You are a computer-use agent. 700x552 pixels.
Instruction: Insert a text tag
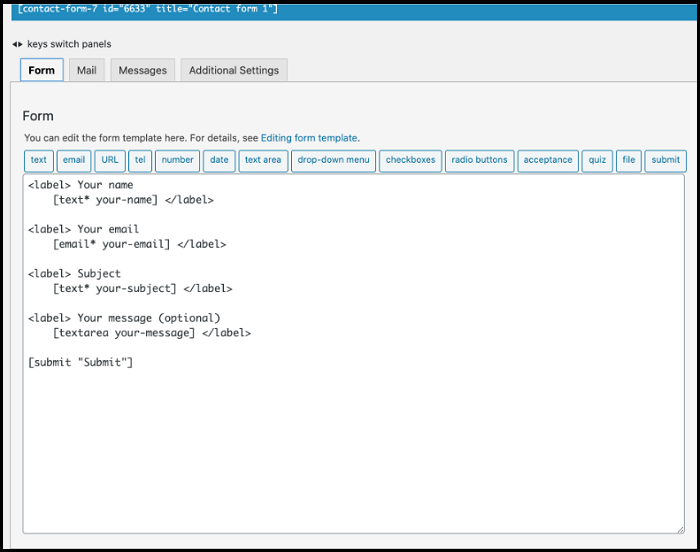click(x=39, y=160)
